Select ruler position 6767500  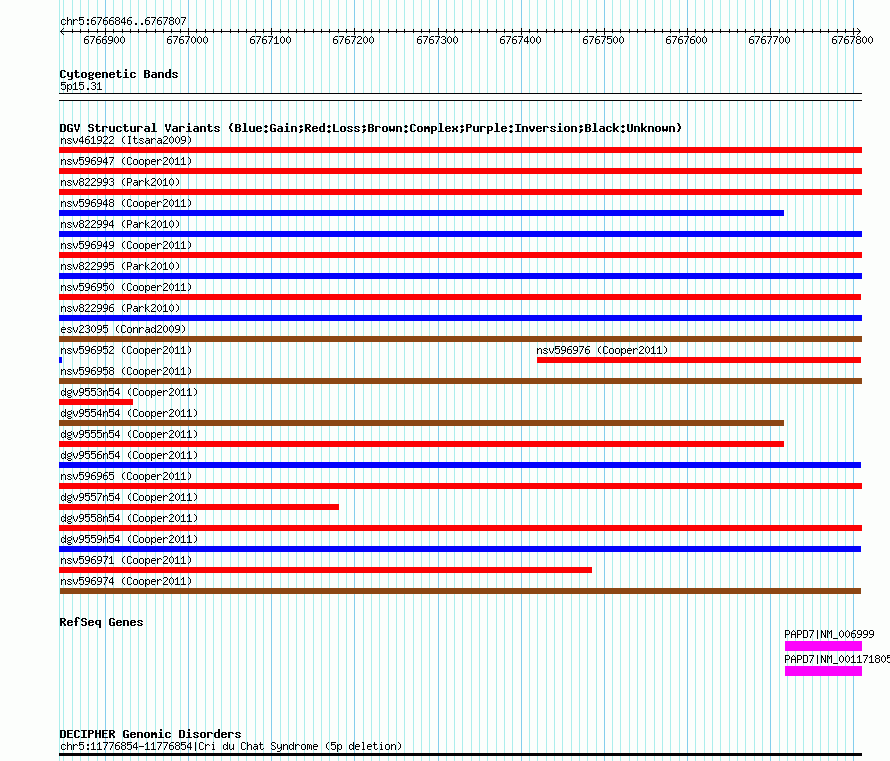(x=603, y=40)
